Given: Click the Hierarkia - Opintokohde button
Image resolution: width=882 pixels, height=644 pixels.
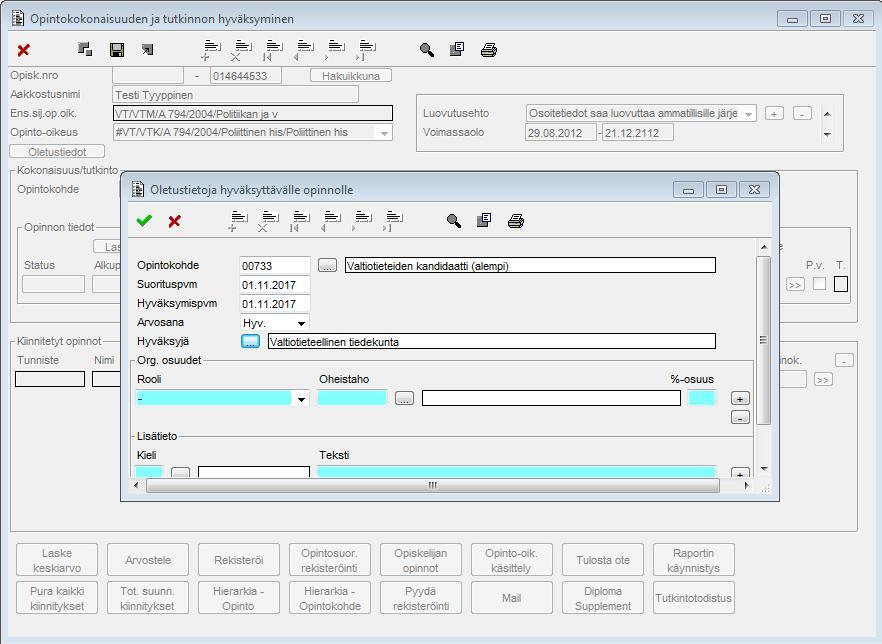Looking at the screenshot, I should pos(330,598).
